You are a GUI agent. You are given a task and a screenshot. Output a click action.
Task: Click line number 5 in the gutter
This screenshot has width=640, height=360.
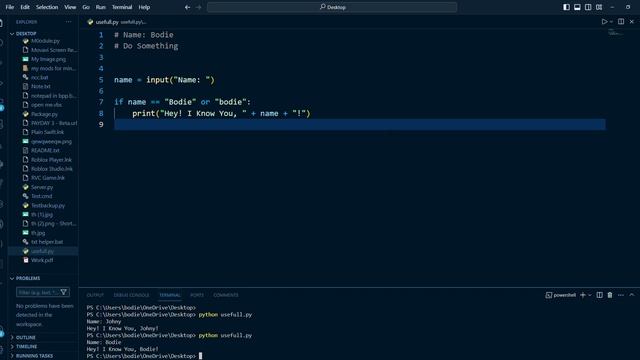click(x=101, y=80)
